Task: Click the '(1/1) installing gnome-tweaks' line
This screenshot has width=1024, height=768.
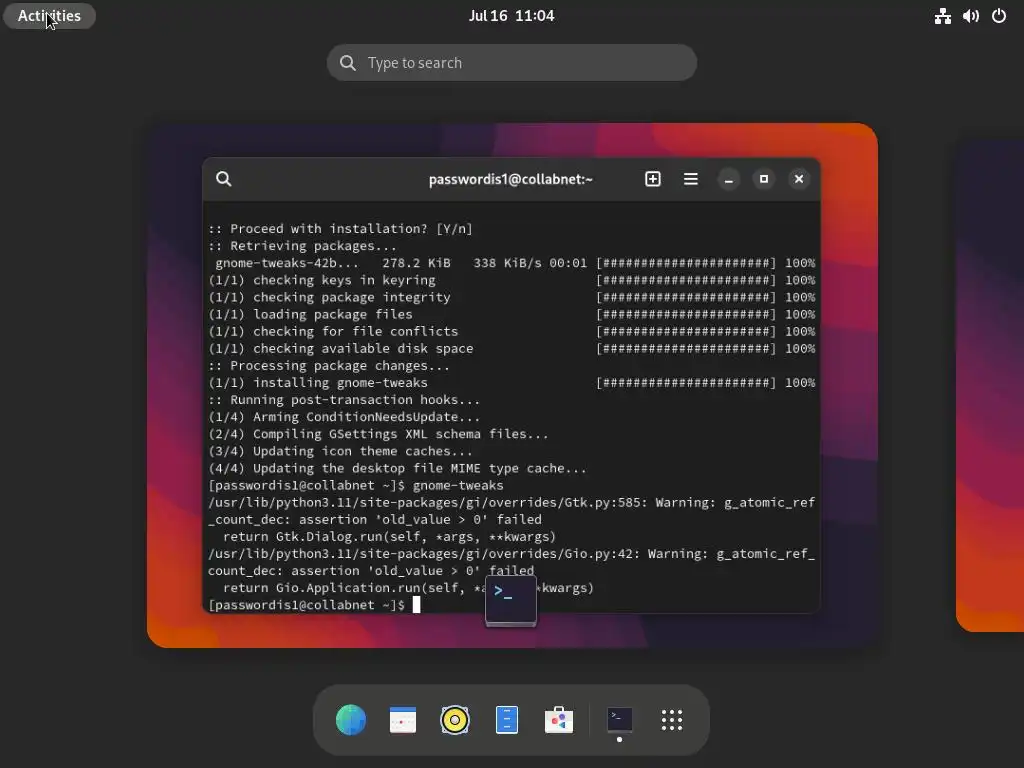Action: (x=318, y=383)
